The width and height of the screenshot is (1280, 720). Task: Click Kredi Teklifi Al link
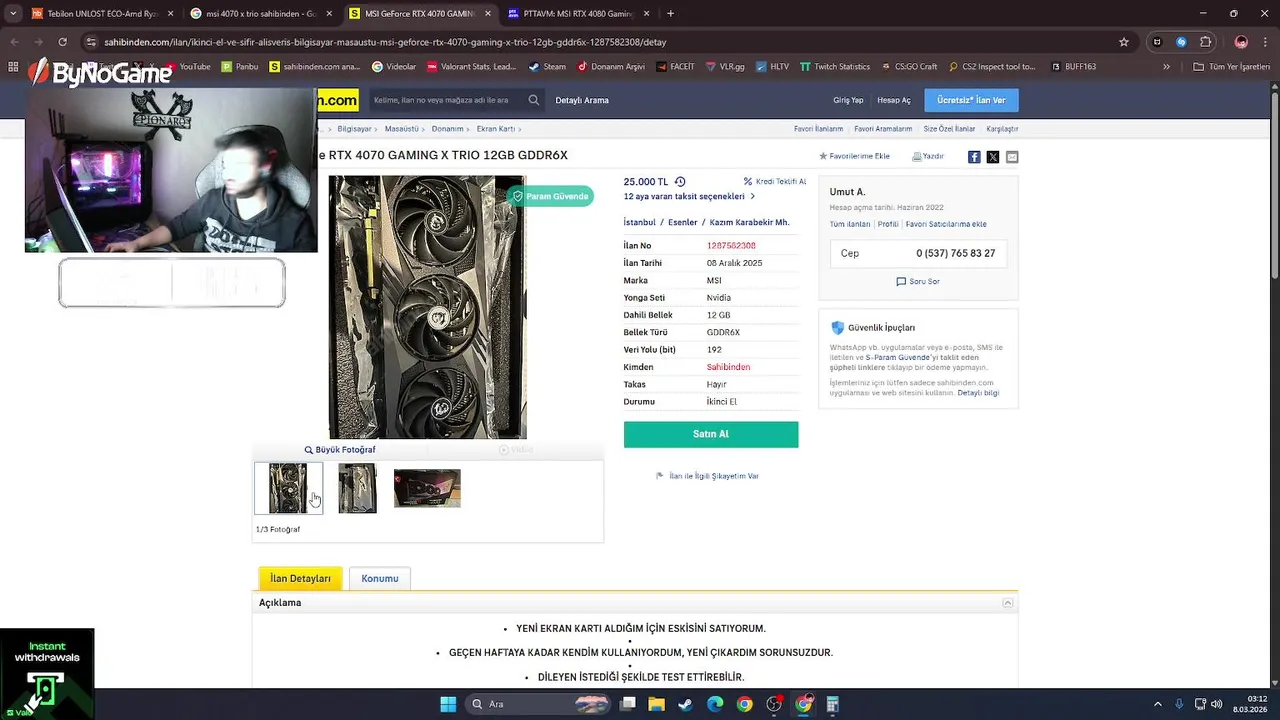point(775,182)
